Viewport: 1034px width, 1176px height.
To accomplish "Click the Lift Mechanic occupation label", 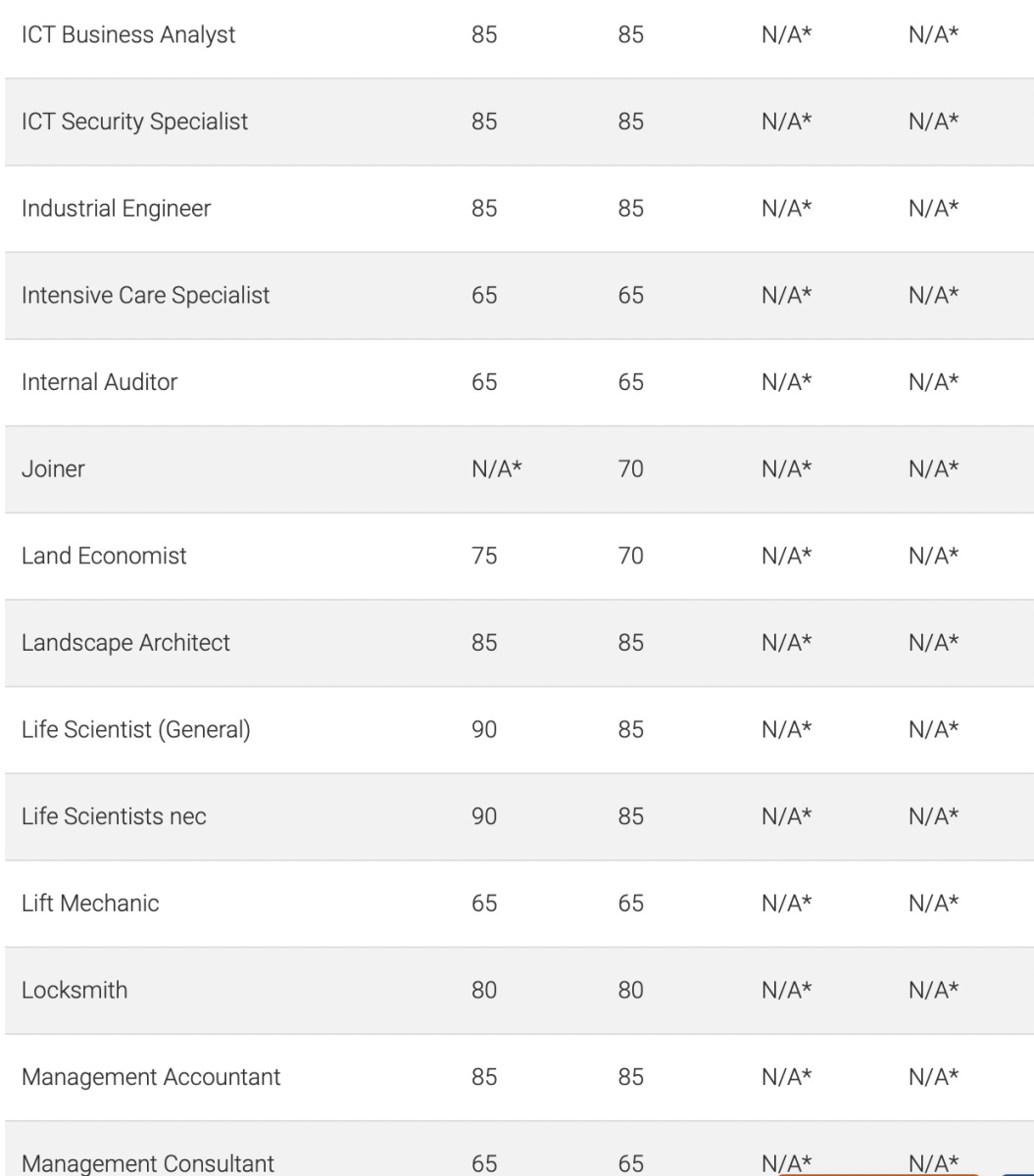I will point(90,903).
